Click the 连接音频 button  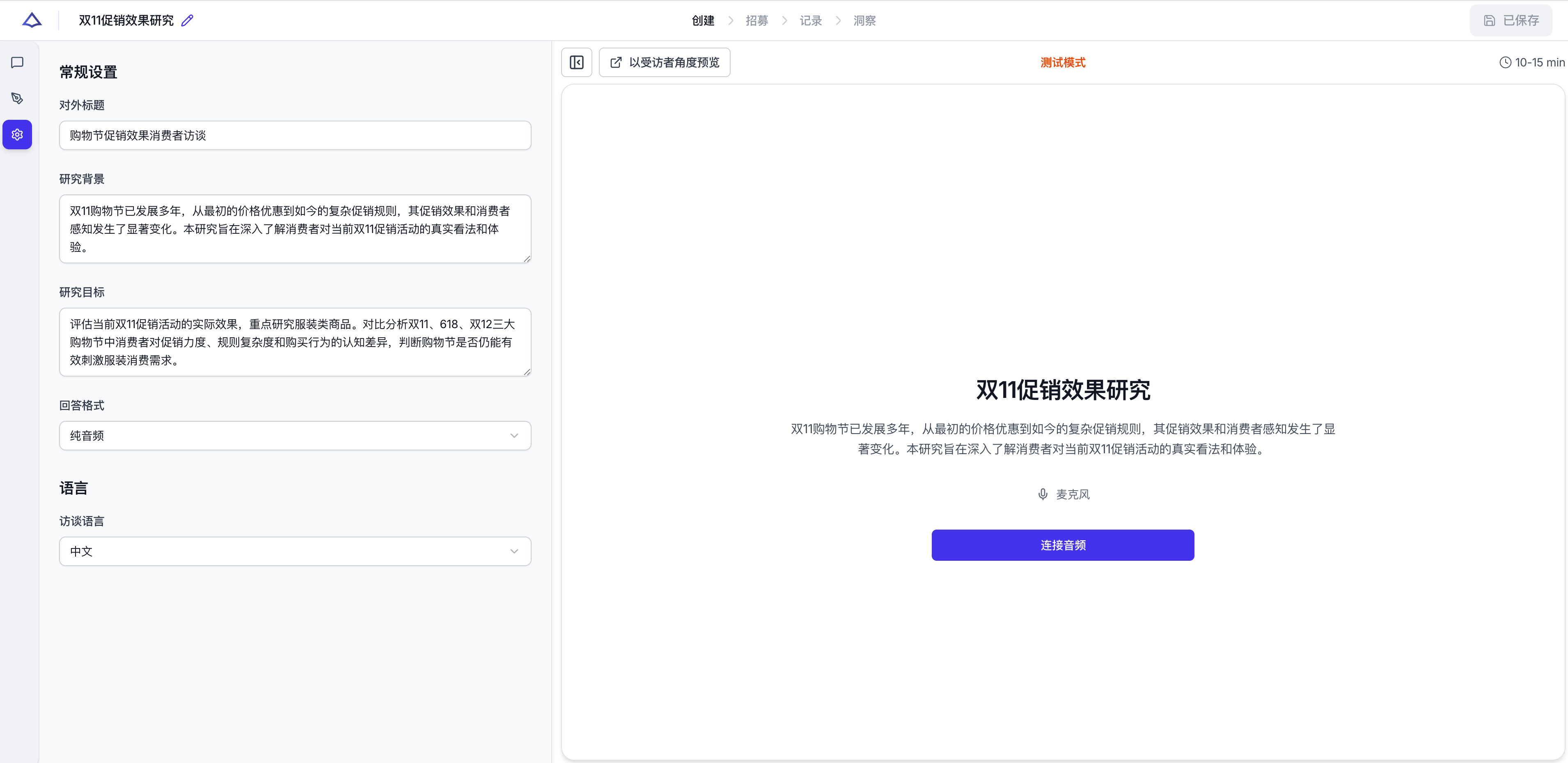1063,545
